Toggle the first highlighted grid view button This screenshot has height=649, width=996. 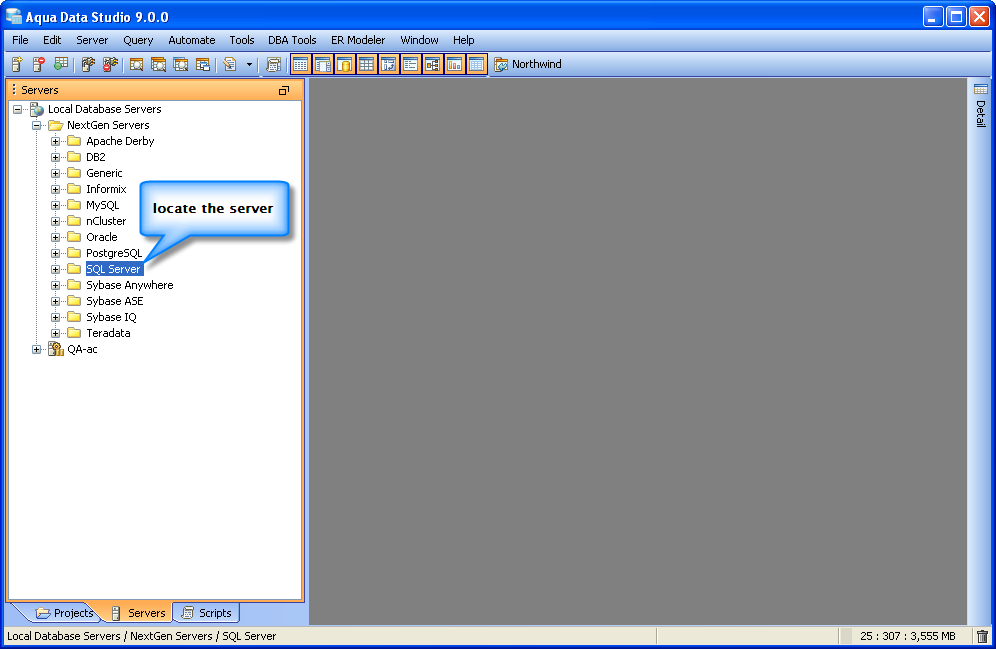[300, 64]
